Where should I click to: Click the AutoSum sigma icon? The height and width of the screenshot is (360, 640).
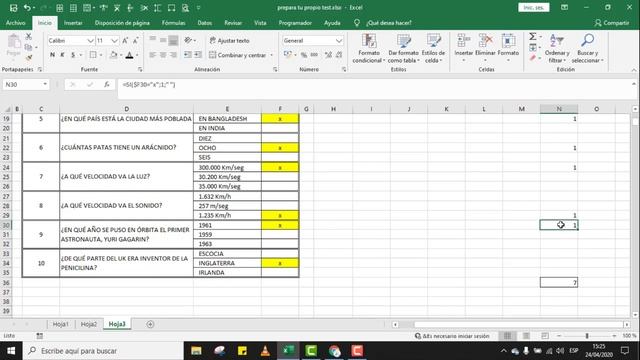point(533,37)
